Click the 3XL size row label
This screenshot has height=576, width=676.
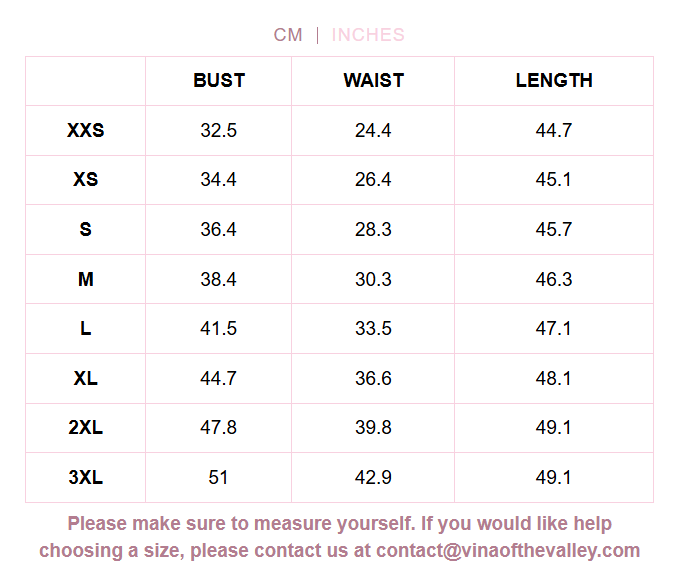pyautogui.click(x=86, y=477)
